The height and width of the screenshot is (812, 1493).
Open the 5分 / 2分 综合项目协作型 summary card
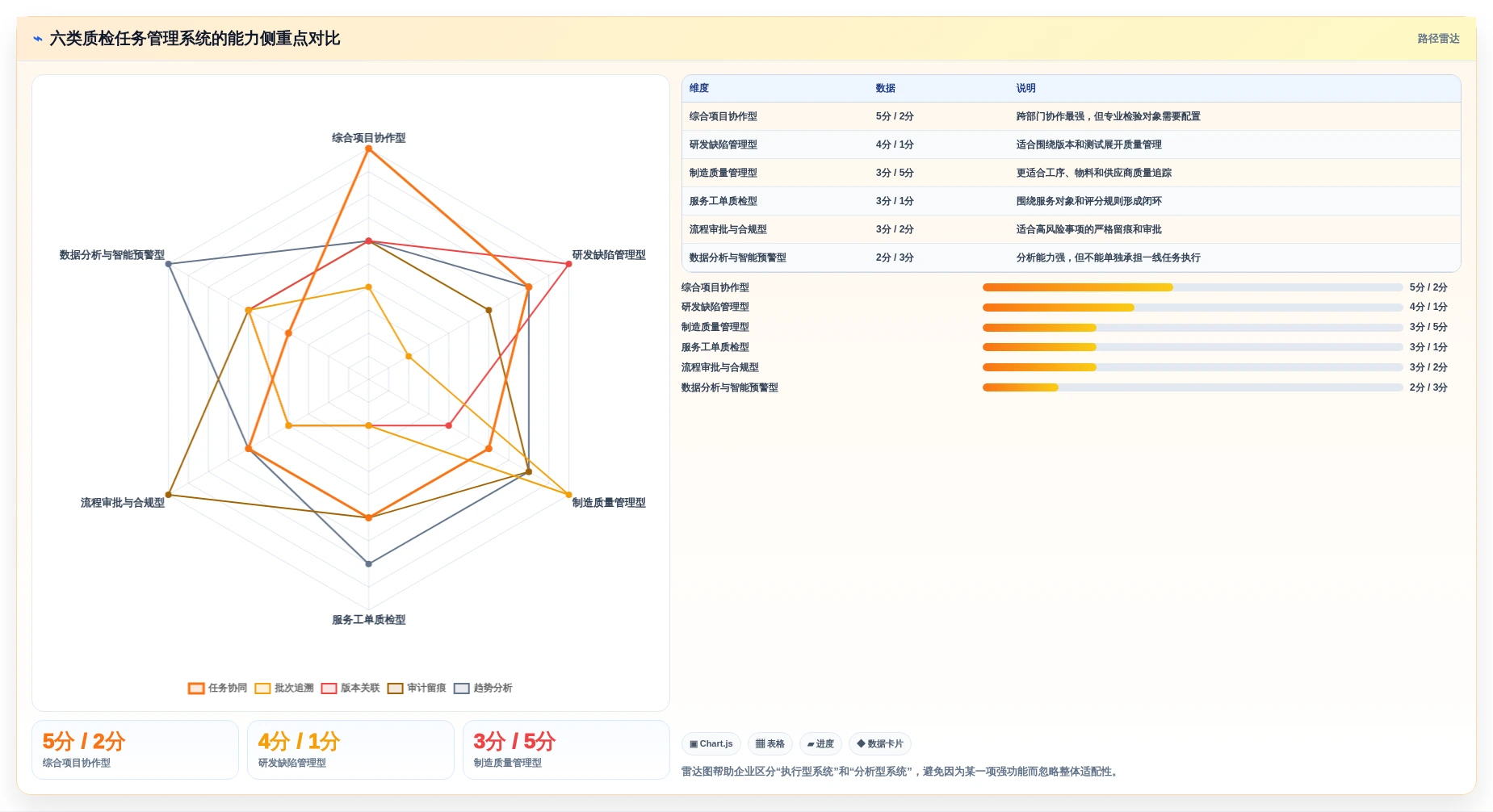click(x=135, y=750)
